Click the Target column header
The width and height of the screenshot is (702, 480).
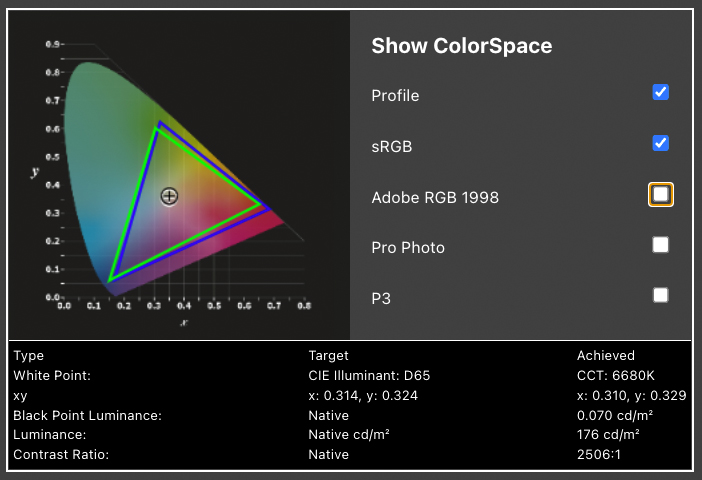point(328,356)
